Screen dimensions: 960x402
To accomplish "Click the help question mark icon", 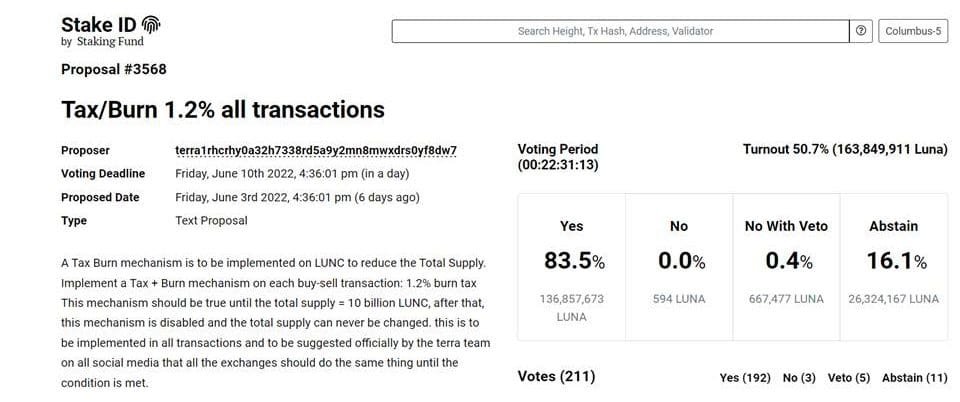I will 861,31.
